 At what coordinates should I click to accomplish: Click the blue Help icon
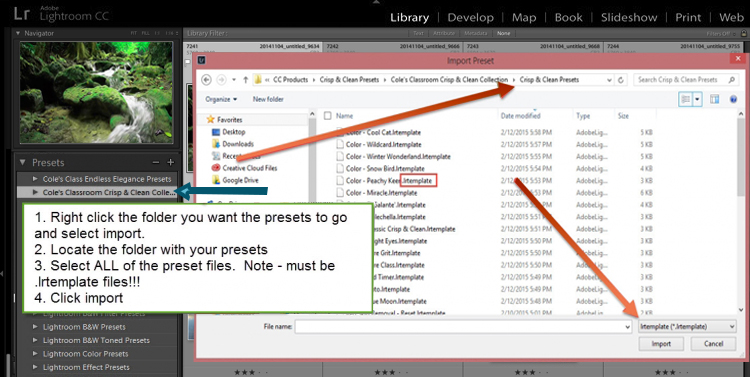coord(734,99)
